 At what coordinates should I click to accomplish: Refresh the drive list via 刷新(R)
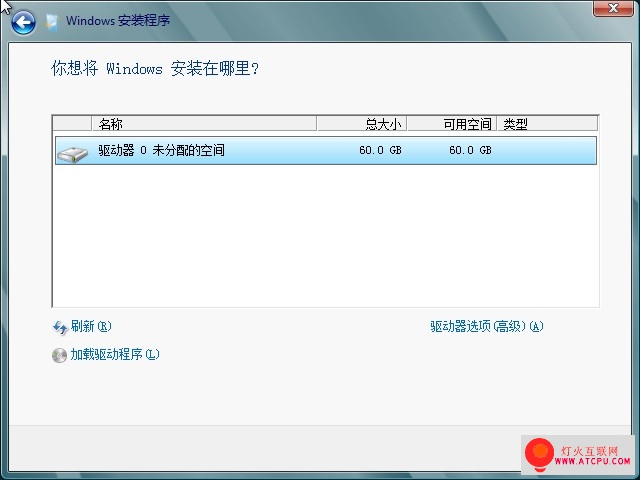point(91,326)
